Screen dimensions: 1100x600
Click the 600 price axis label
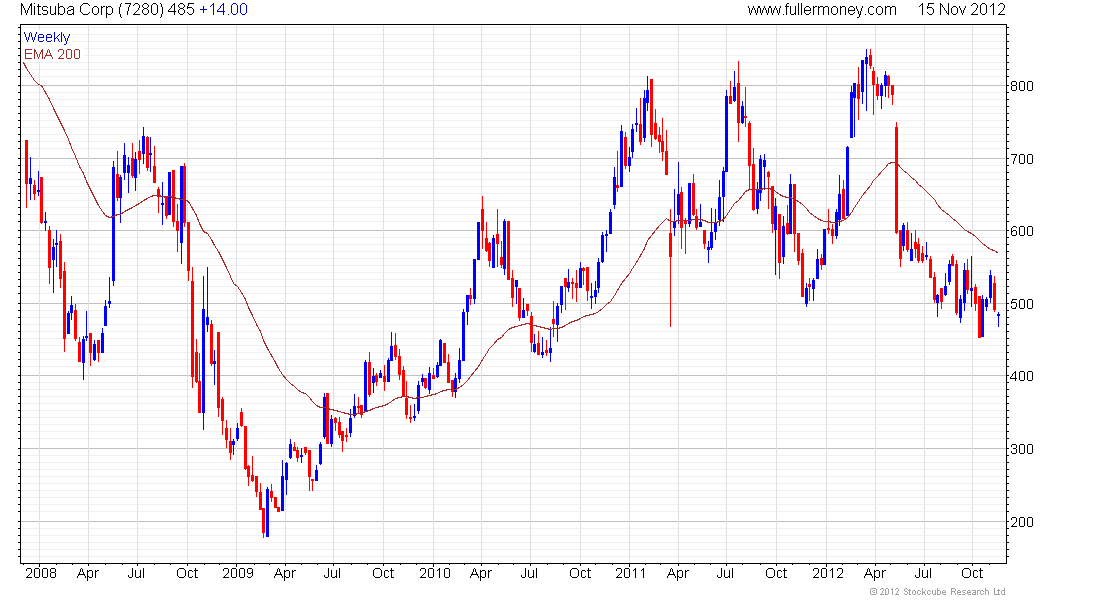coord(1021,232)
